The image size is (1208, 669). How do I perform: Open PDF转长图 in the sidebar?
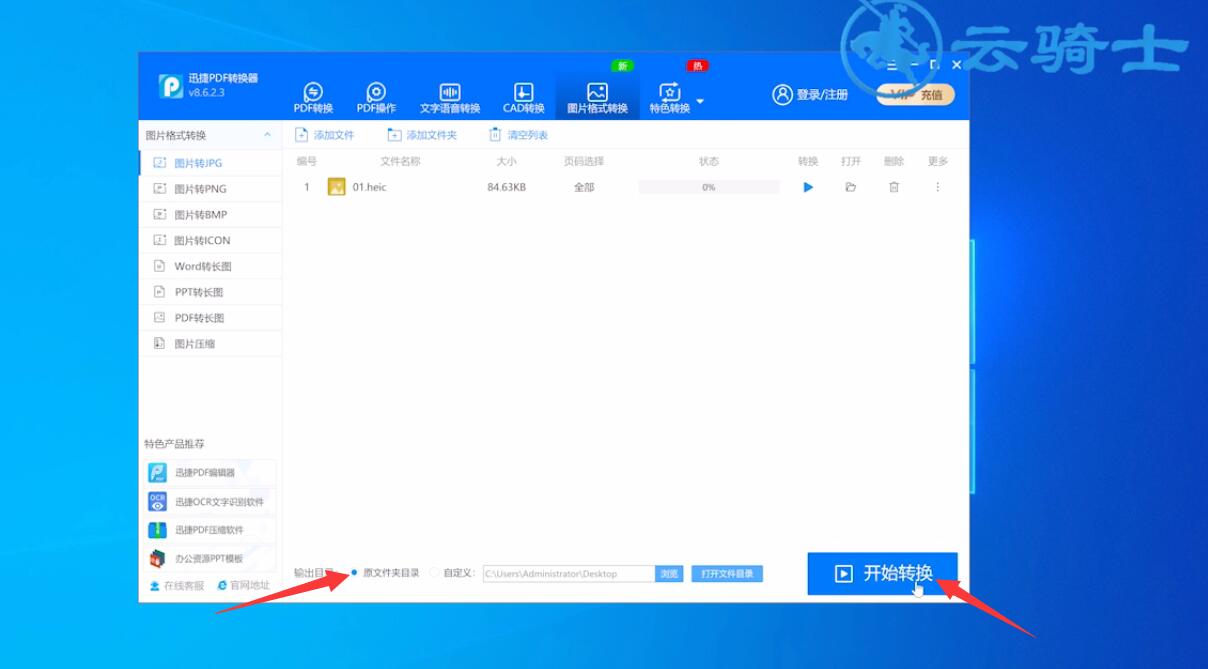210,318
